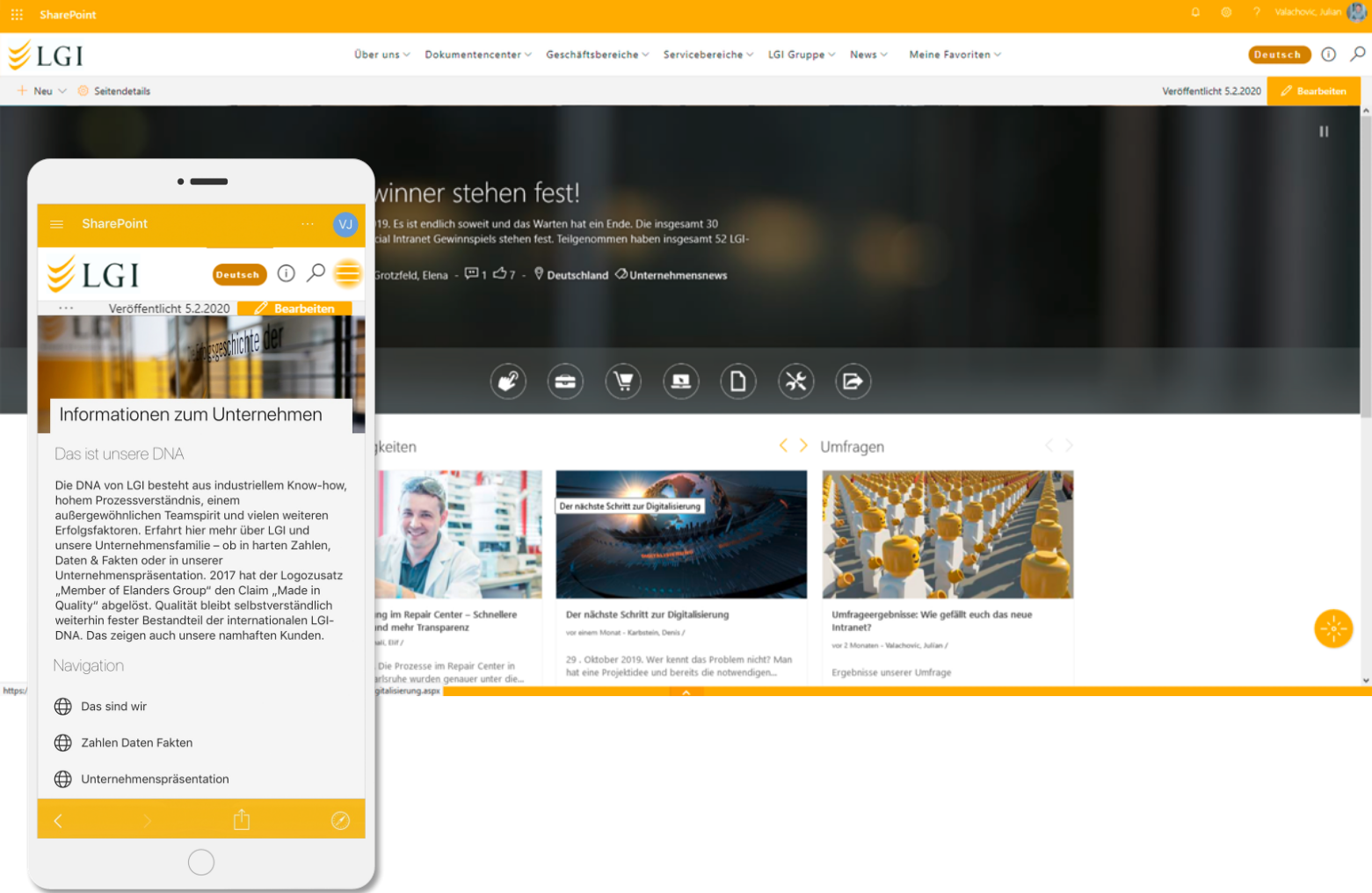The image size is (1372, 893).
Task: Tap the mobile LGI logo
Action: coord(93,274)
